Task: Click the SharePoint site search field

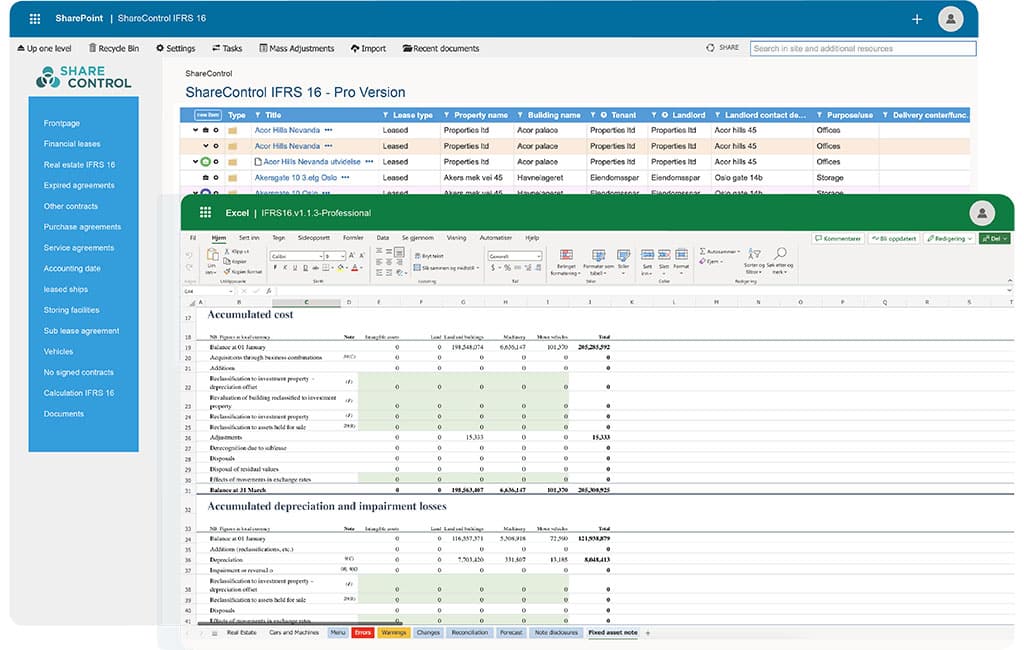Action: point(863,48)
